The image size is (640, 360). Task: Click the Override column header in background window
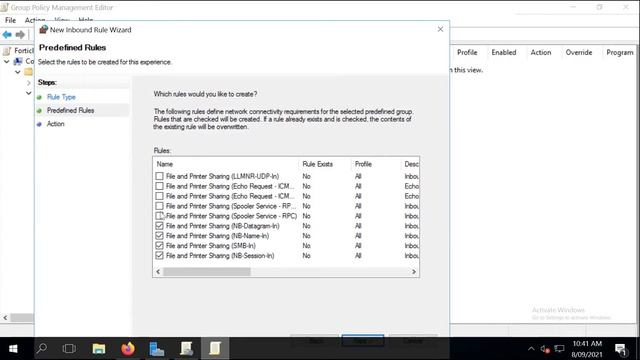click(579, 52)
